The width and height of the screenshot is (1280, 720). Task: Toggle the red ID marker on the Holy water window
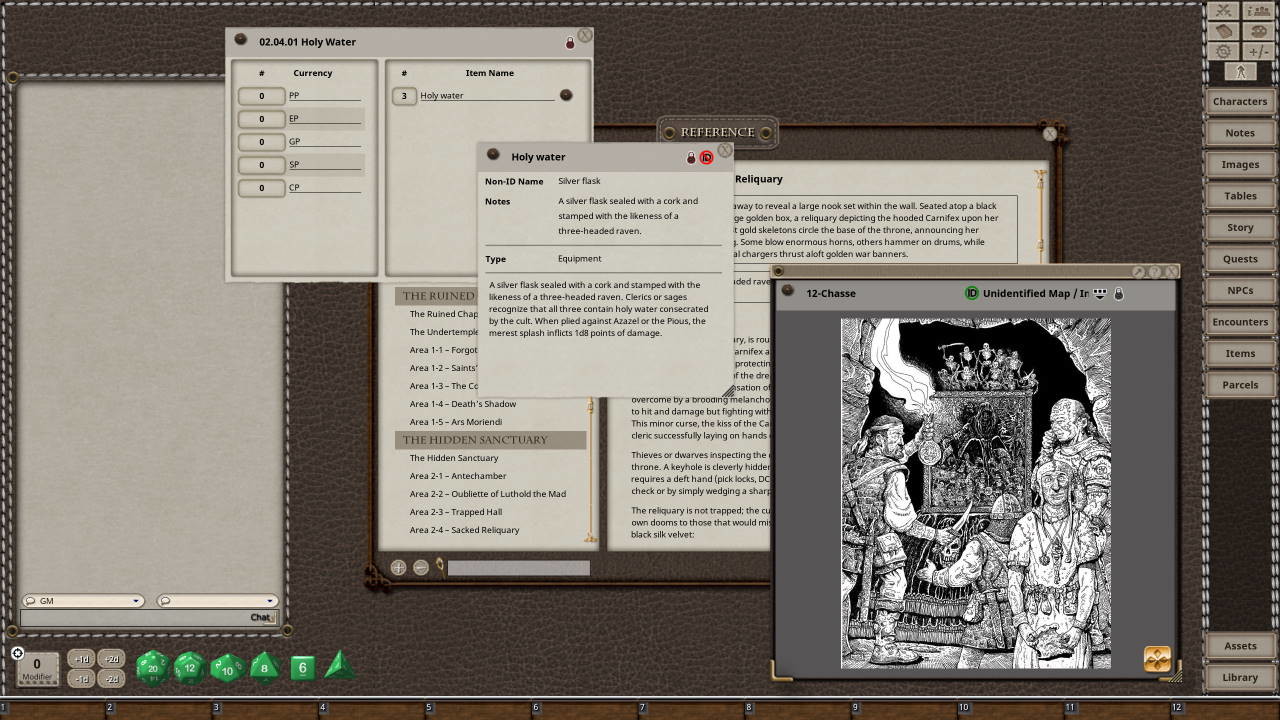[707, 157]
